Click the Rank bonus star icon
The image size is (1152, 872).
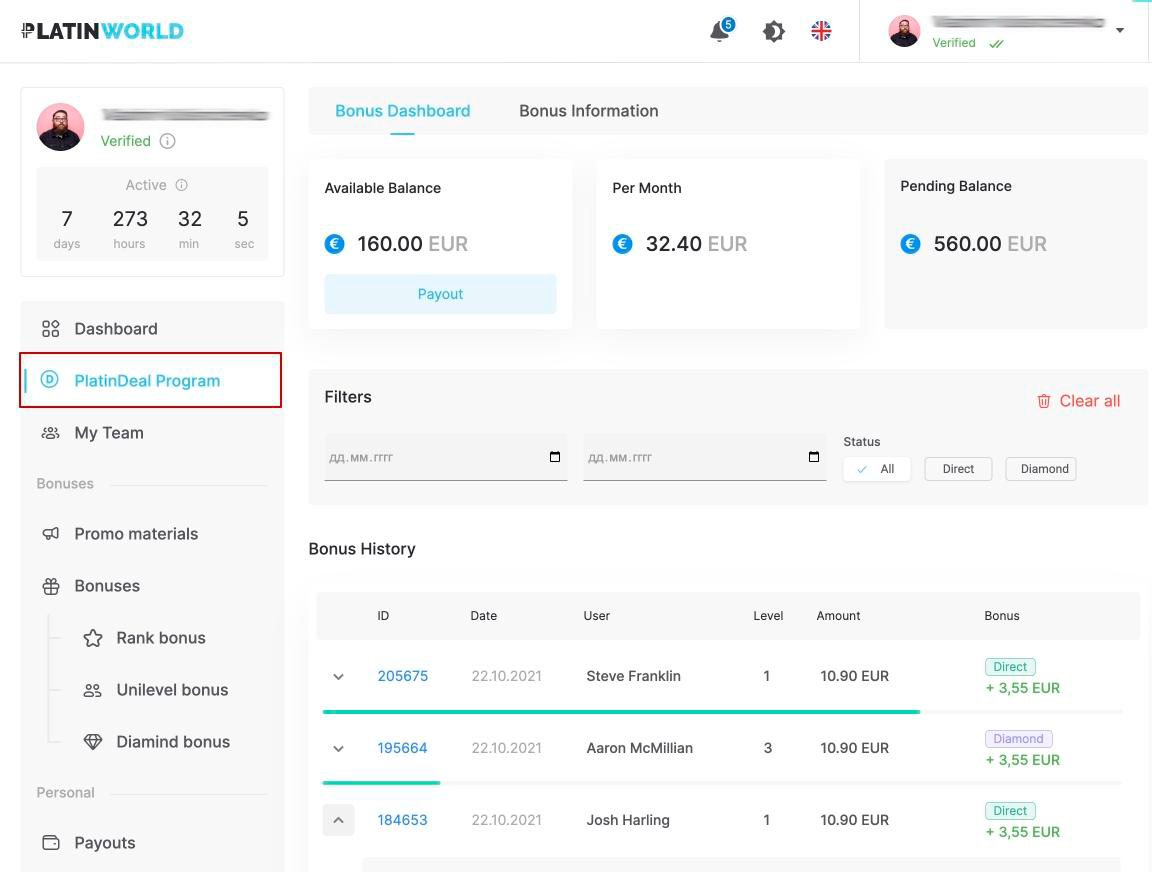coord(93,638)
